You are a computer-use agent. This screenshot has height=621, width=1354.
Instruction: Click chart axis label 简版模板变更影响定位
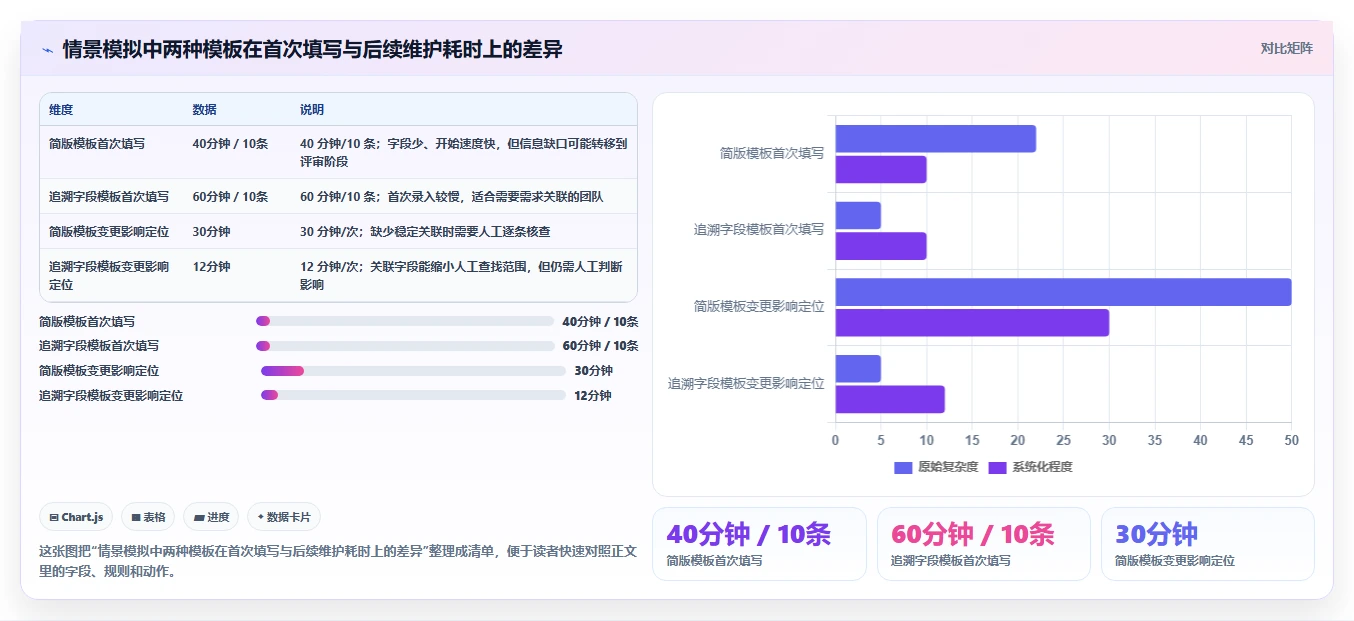(x=759, y=307)
